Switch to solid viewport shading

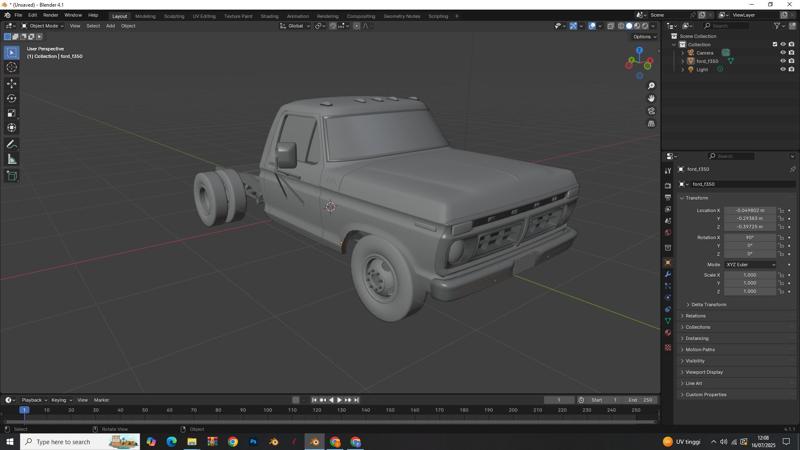tap(629, 26)
